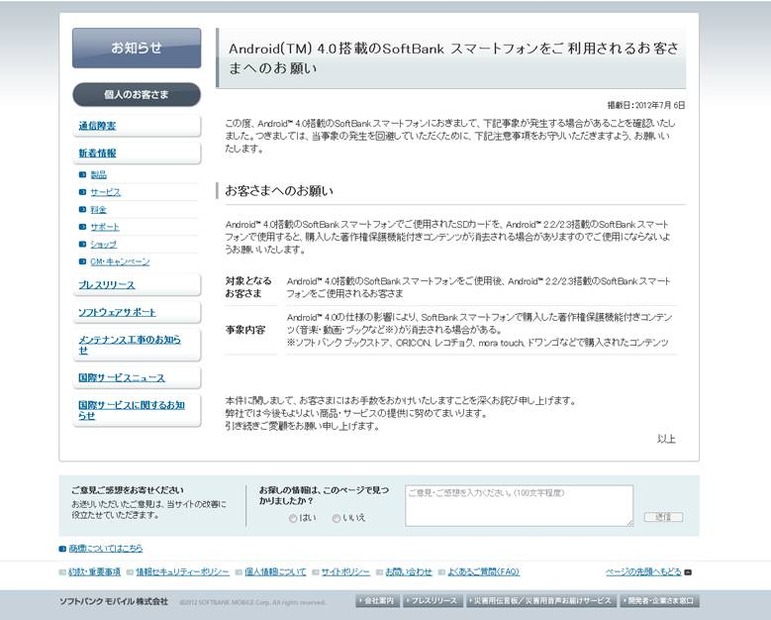Open the 製品 sub-link
Viewport: 771px width, 620px height.
pos(98,175)
